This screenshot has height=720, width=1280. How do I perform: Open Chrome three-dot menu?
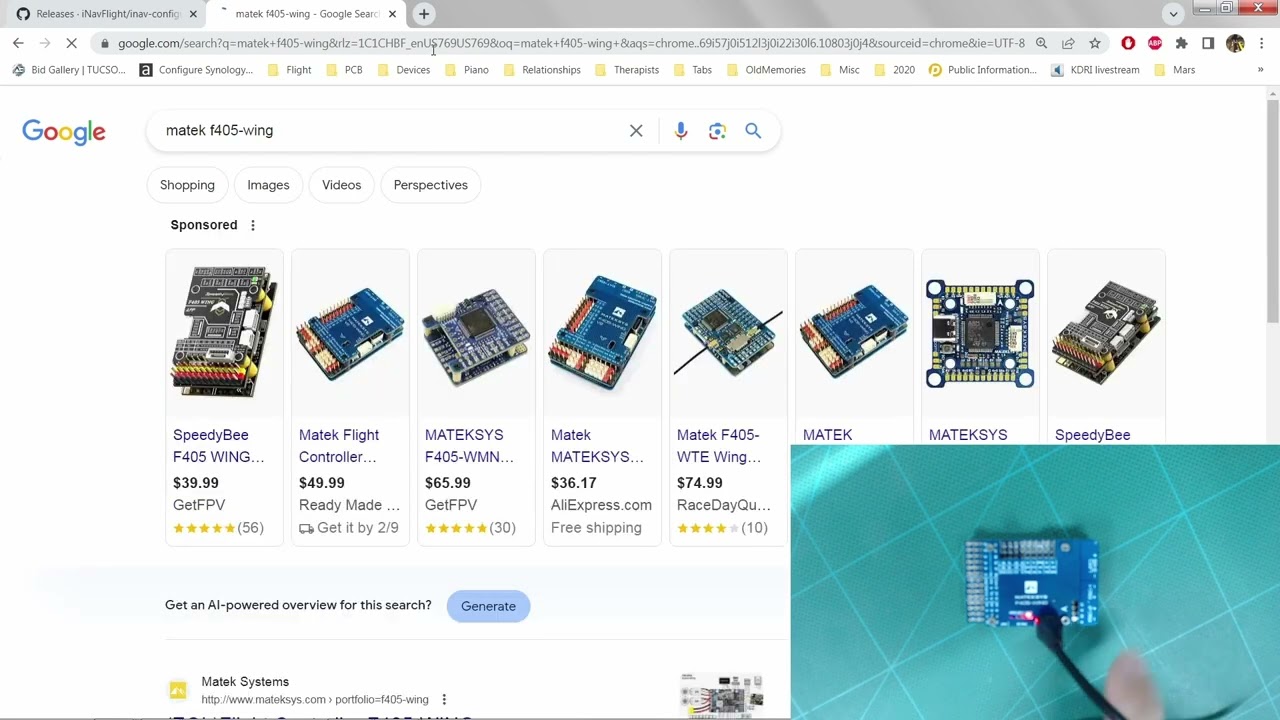1262,43
